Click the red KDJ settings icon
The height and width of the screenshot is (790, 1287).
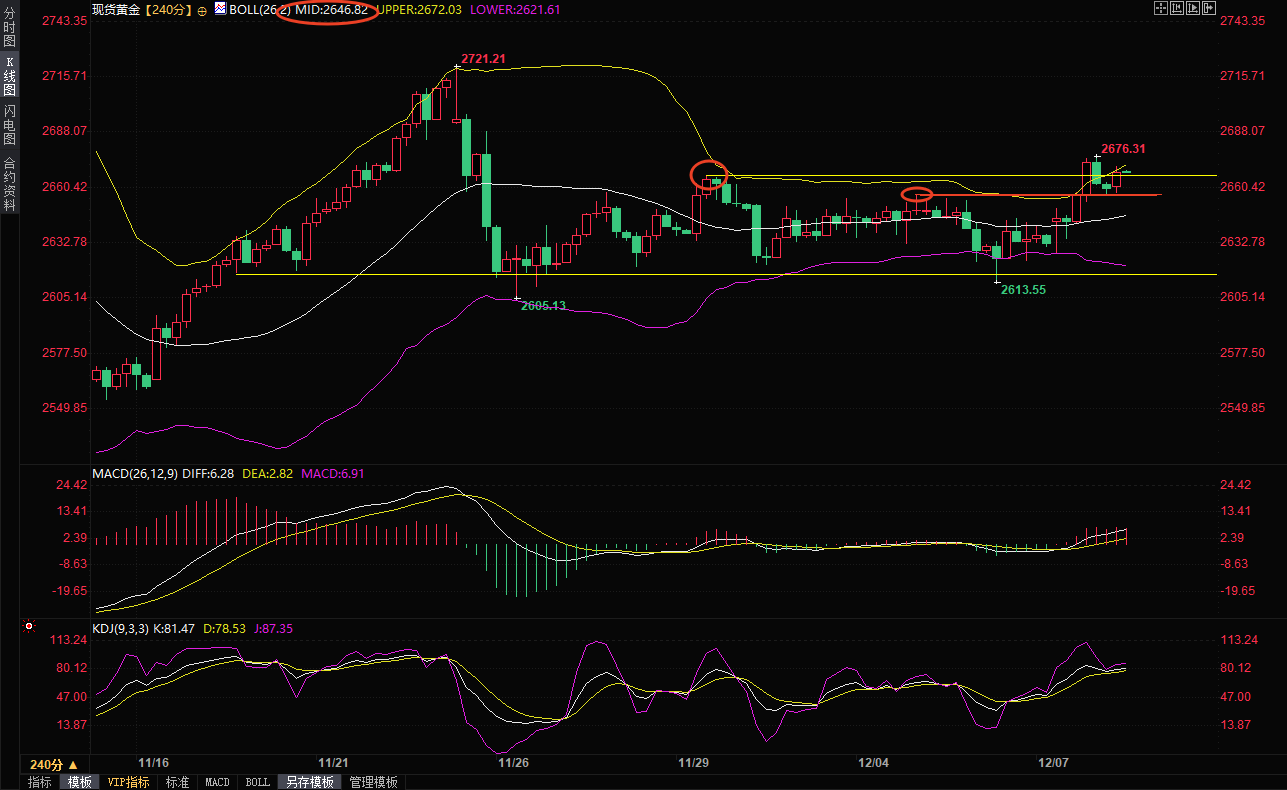(28, 628)
